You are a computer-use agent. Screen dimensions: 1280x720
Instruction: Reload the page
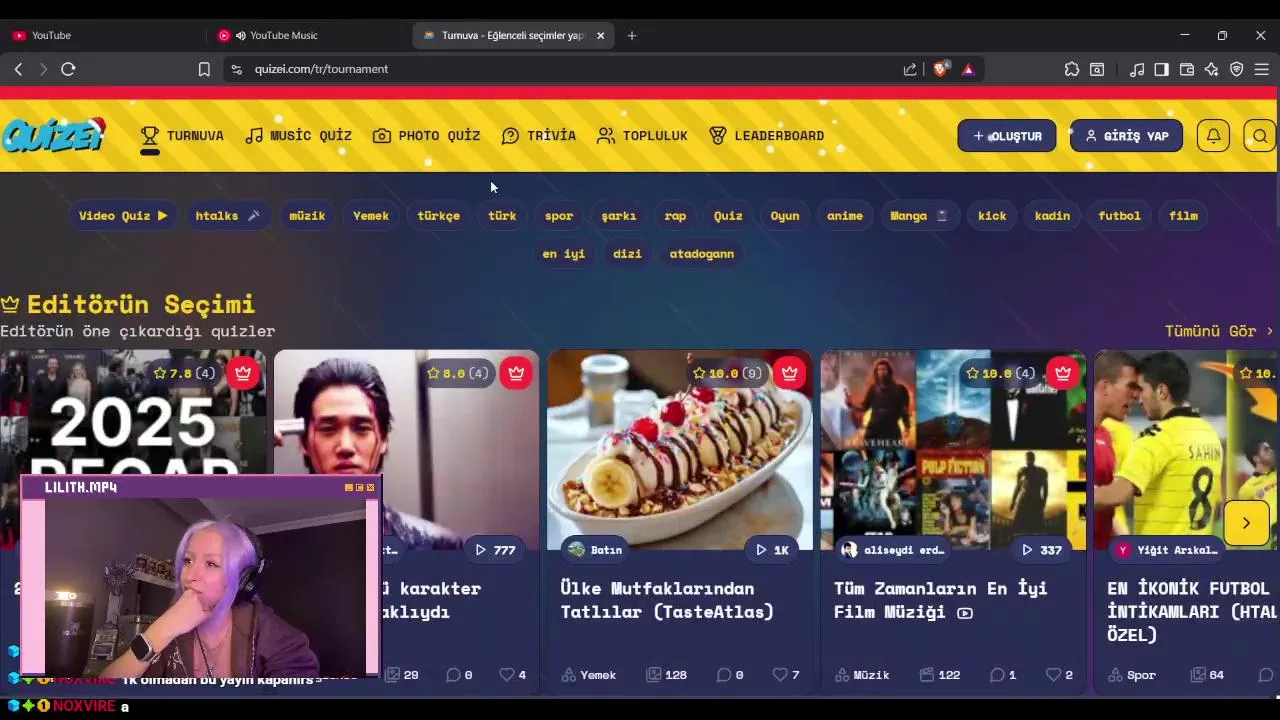[68, 69]
